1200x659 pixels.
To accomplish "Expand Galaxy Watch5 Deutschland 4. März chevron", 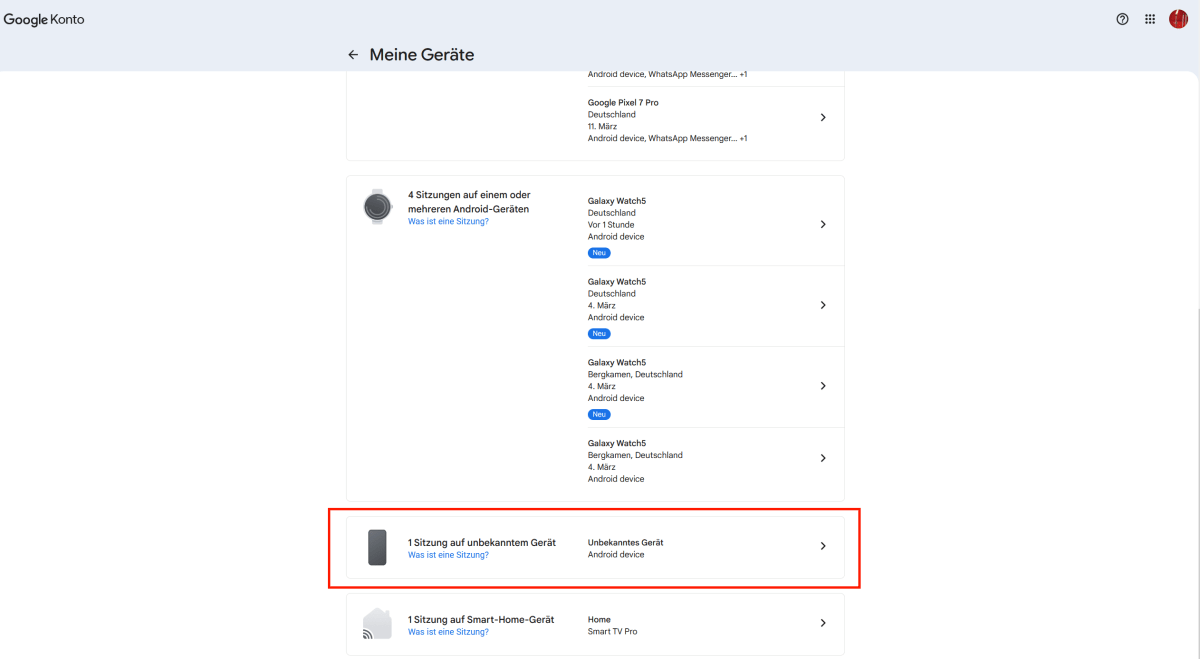I will click(x=823, y=305).
